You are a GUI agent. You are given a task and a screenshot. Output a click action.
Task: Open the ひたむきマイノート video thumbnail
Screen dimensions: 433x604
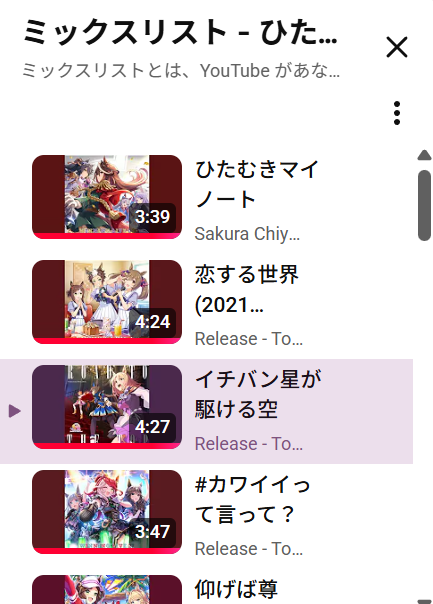[107, 197]
